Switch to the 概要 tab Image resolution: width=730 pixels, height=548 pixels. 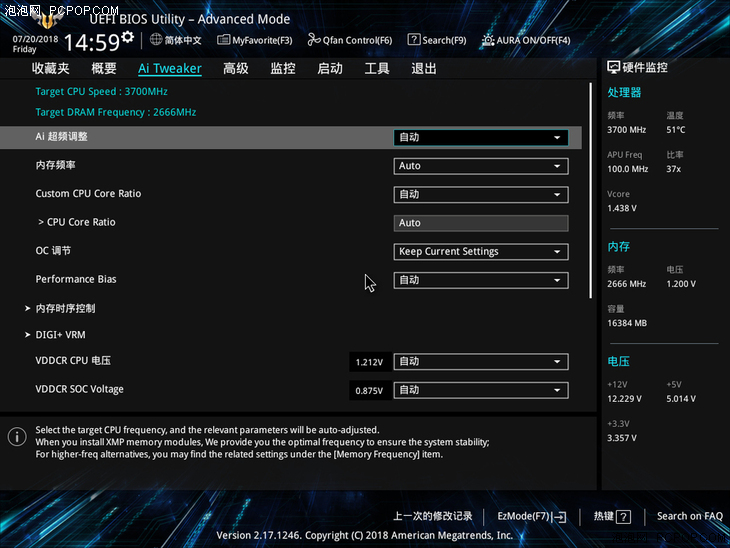pyautogui.click(x=104, y=68)
